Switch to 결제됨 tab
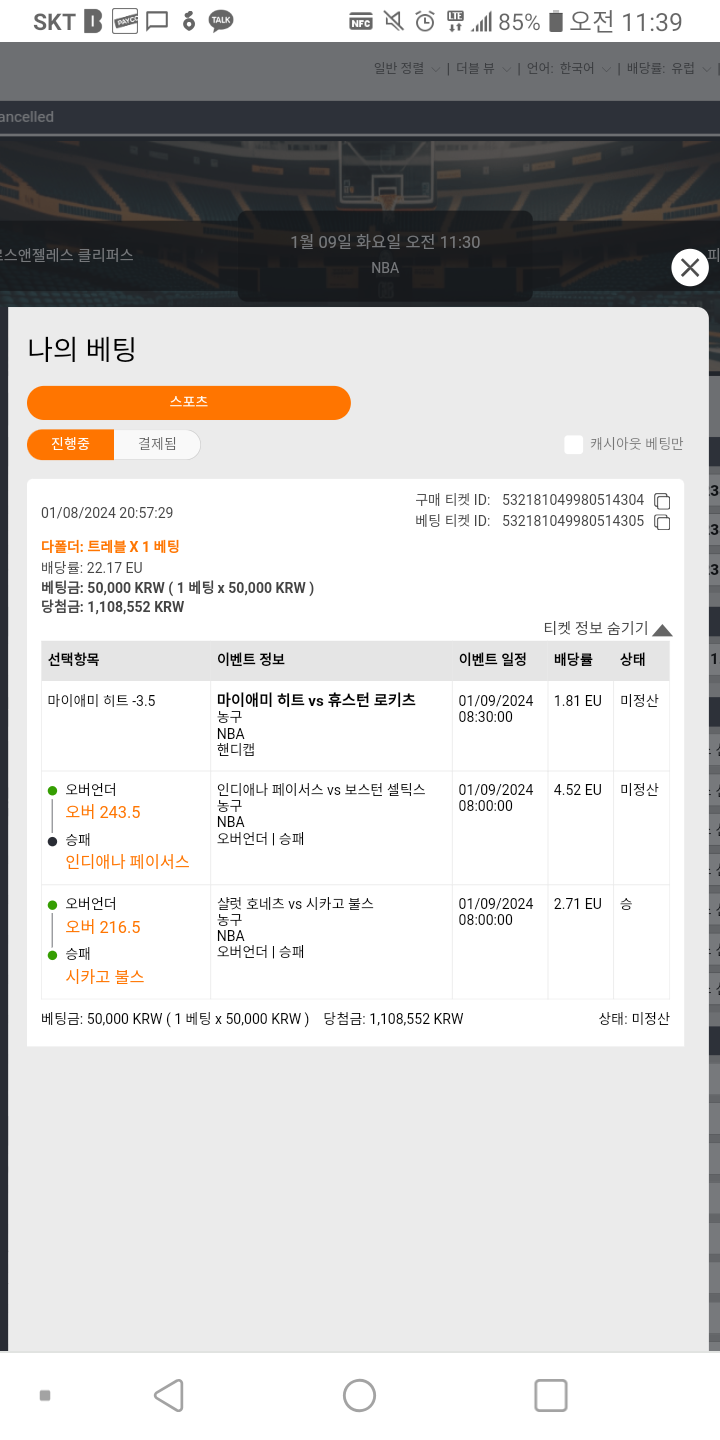Viewport: 720px width, 1440px height. 157,444
